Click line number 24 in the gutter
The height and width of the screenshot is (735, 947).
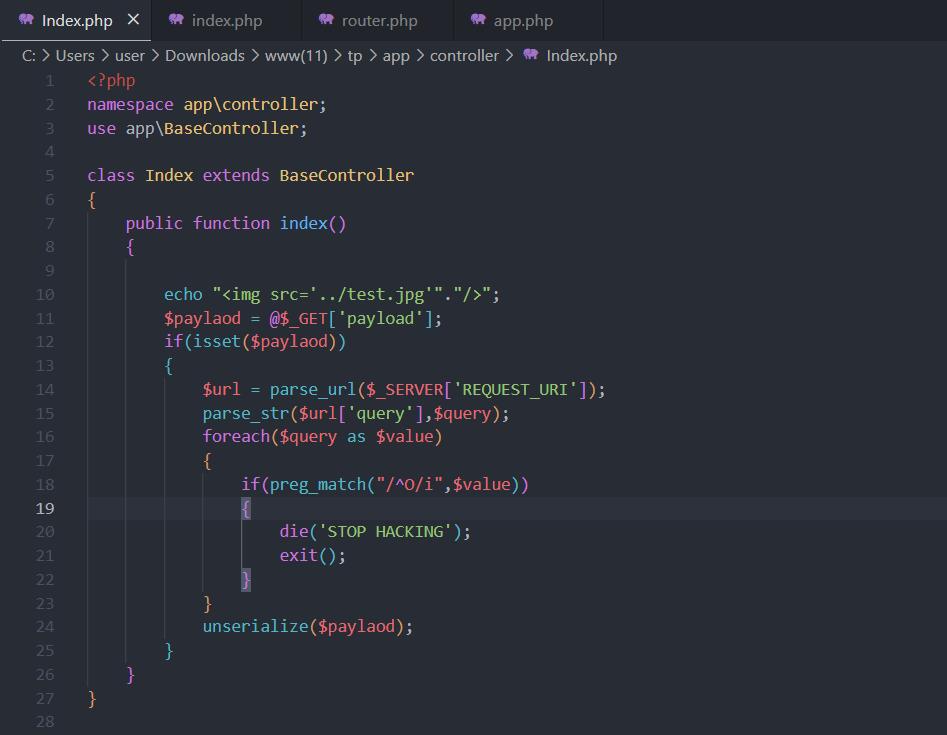(x=45, y=627)
